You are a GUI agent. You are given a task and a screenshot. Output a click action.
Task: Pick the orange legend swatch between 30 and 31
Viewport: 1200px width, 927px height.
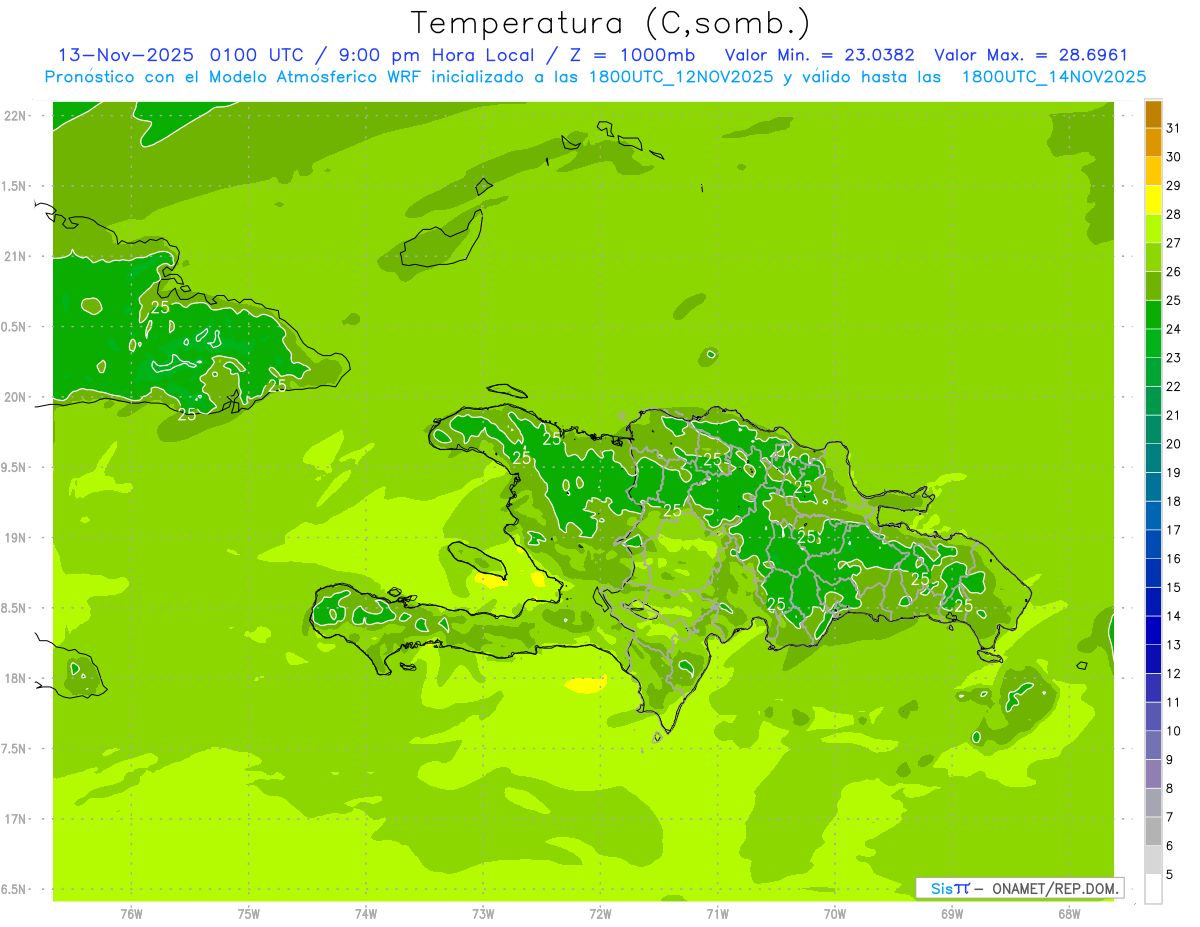pos(1153,143)
